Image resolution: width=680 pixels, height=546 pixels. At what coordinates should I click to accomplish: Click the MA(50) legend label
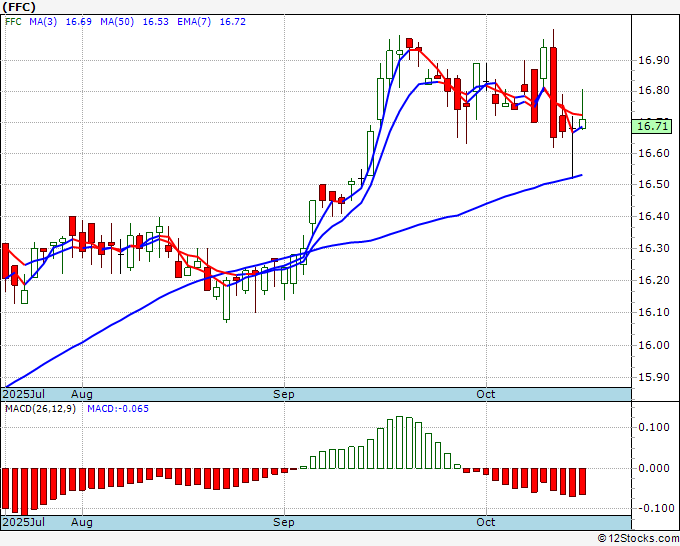coord(117,22)
